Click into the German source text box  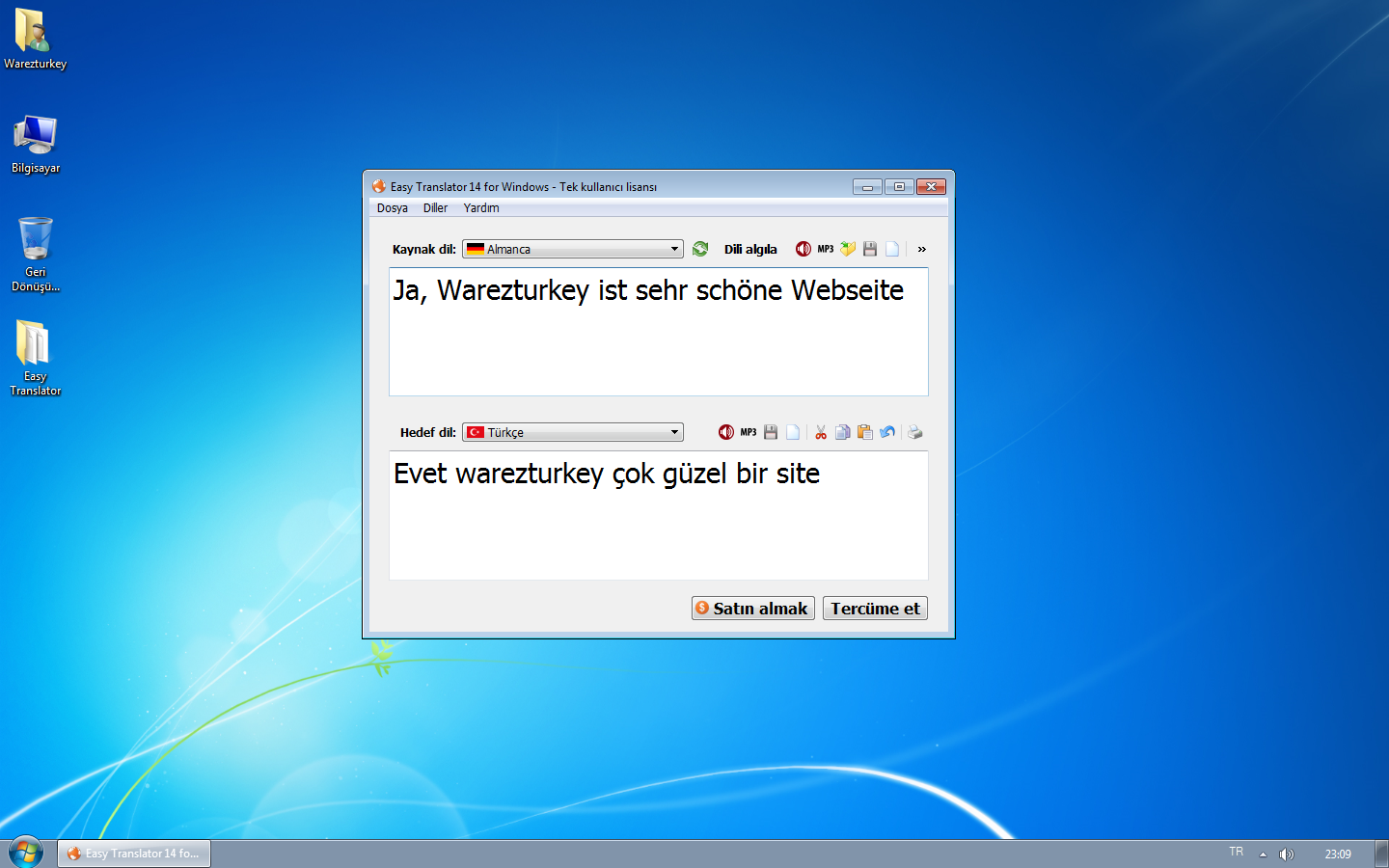659,332
